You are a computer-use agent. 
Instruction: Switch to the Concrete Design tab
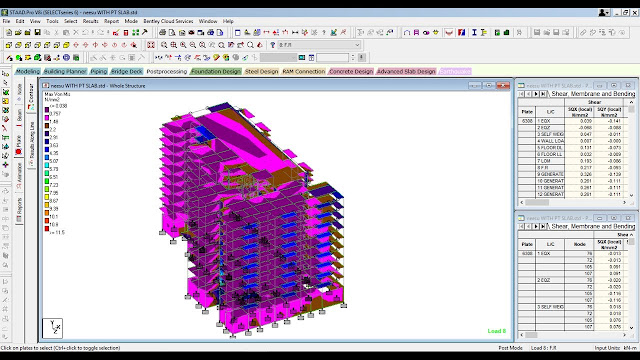351,71
